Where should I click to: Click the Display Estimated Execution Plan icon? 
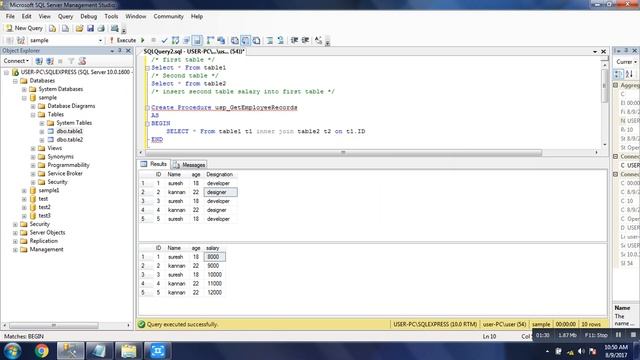(x=176, y=40)
